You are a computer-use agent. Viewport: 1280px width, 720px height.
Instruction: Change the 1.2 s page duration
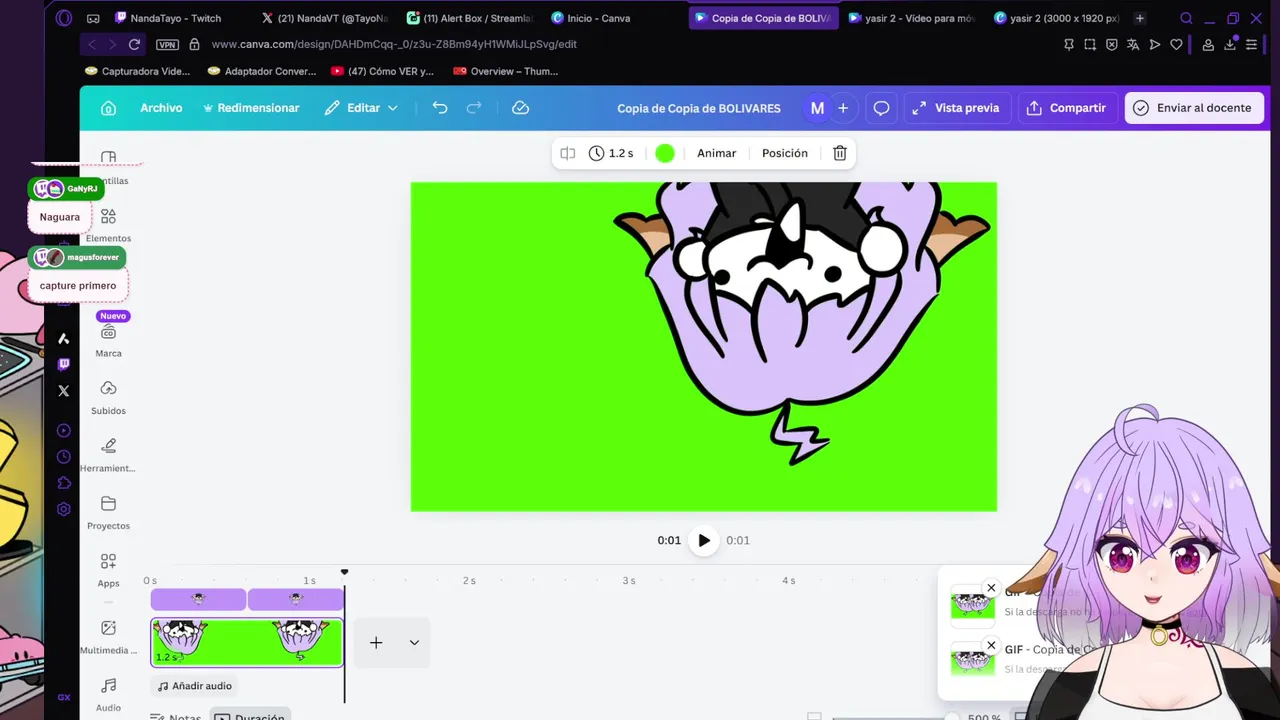point(611,153)
